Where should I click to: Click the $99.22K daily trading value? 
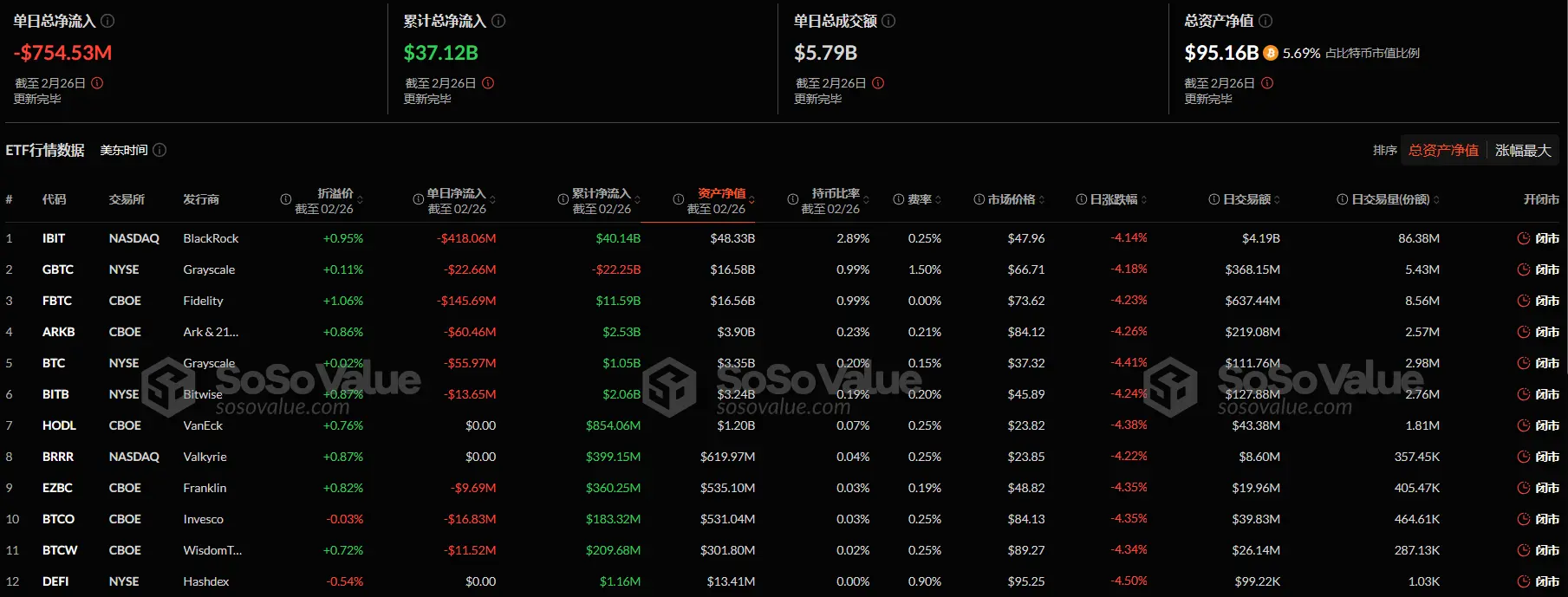(x=1258, y=581)
